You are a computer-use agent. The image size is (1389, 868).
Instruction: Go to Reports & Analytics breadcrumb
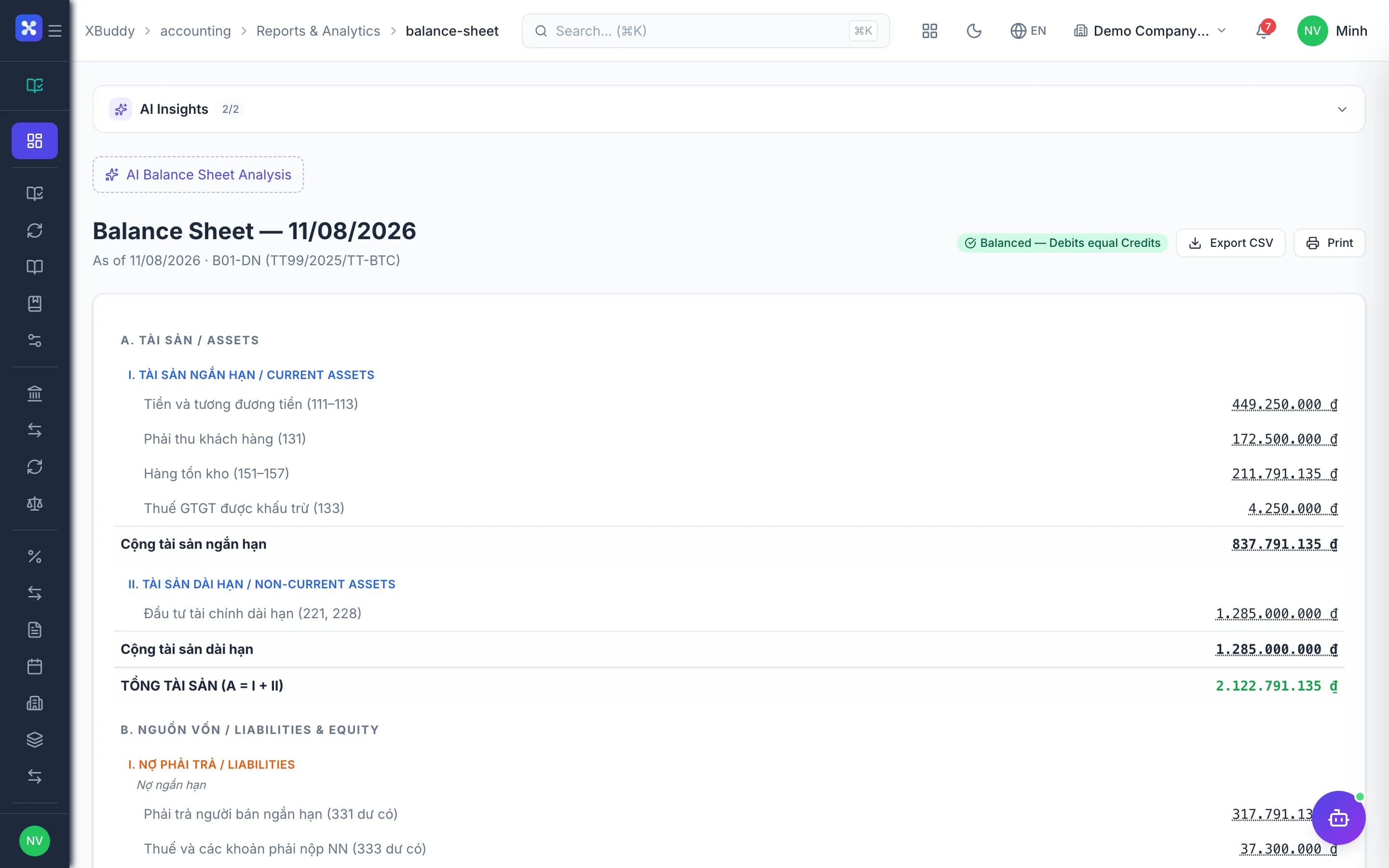(x=318, y=31)
